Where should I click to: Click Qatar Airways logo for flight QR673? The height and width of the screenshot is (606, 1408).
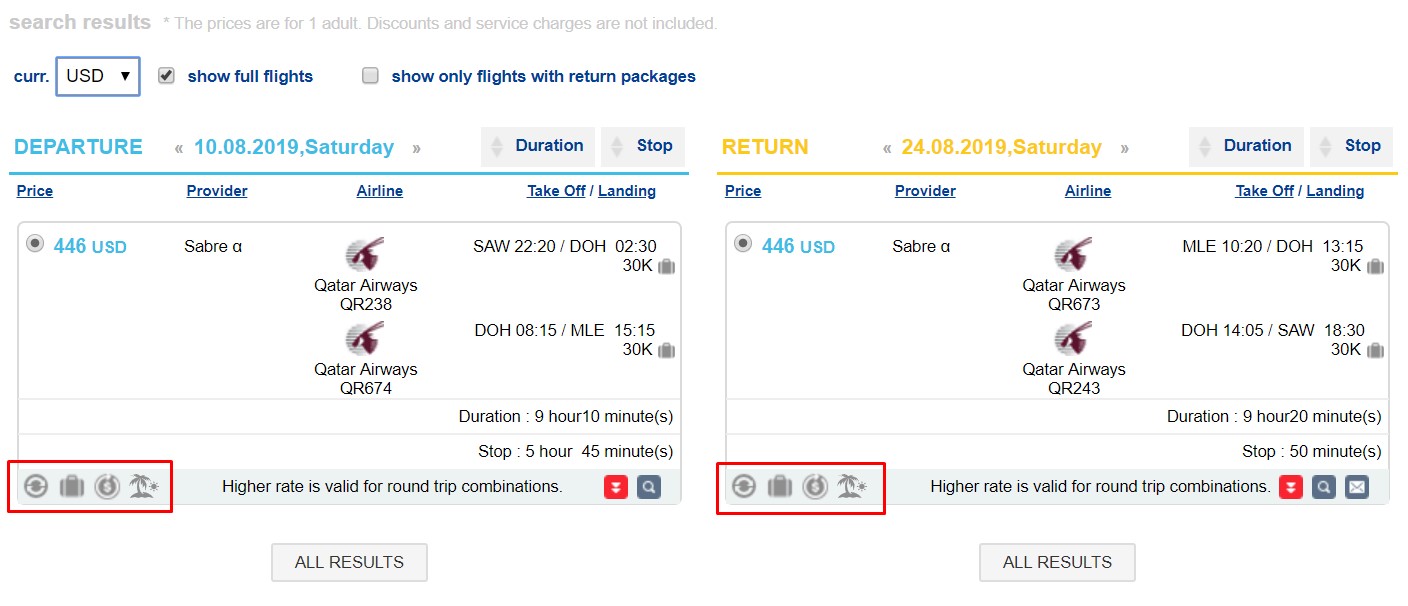click(x=1073, y=255)
